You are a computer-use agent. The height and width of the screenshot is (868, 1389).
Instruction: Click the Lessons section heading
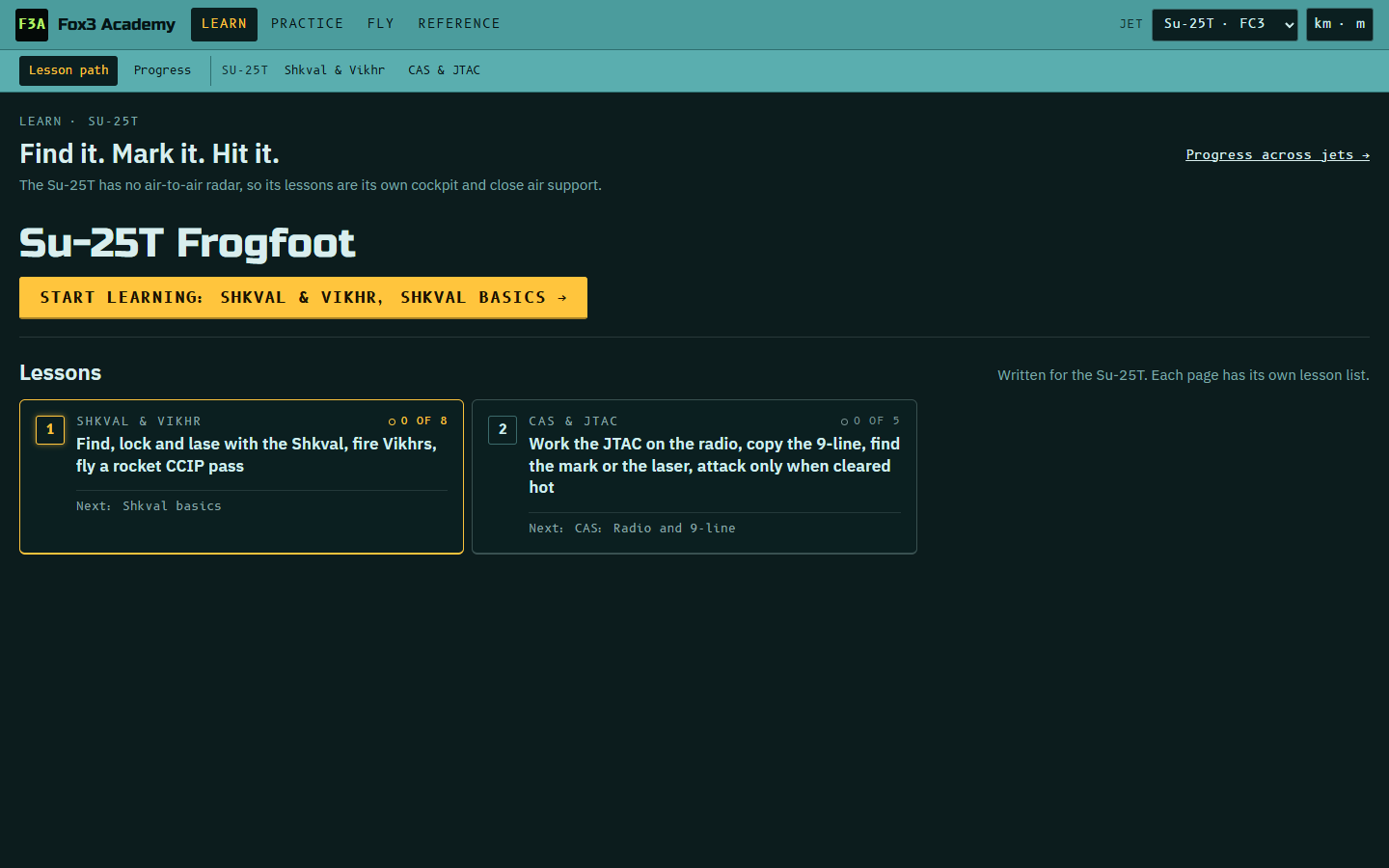(60, 373)
